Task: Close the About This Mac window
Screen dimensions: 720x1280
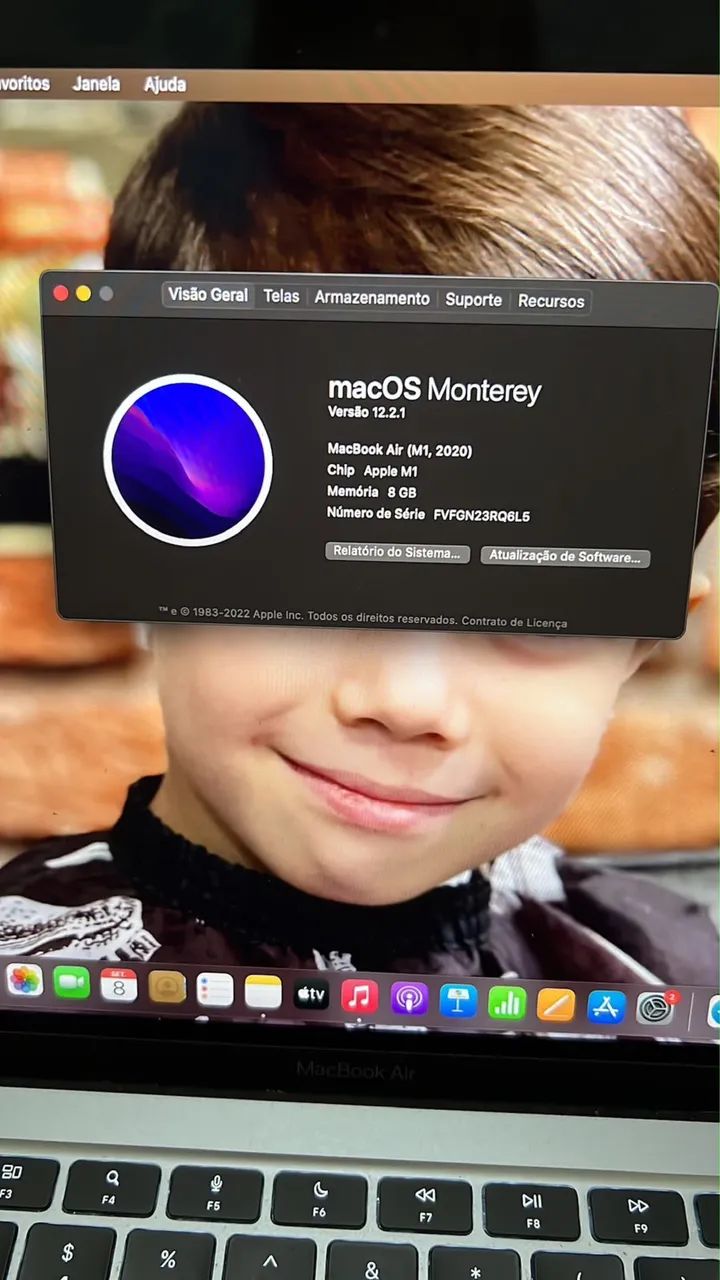Action: pyautogui.click(x=60, y=293)
